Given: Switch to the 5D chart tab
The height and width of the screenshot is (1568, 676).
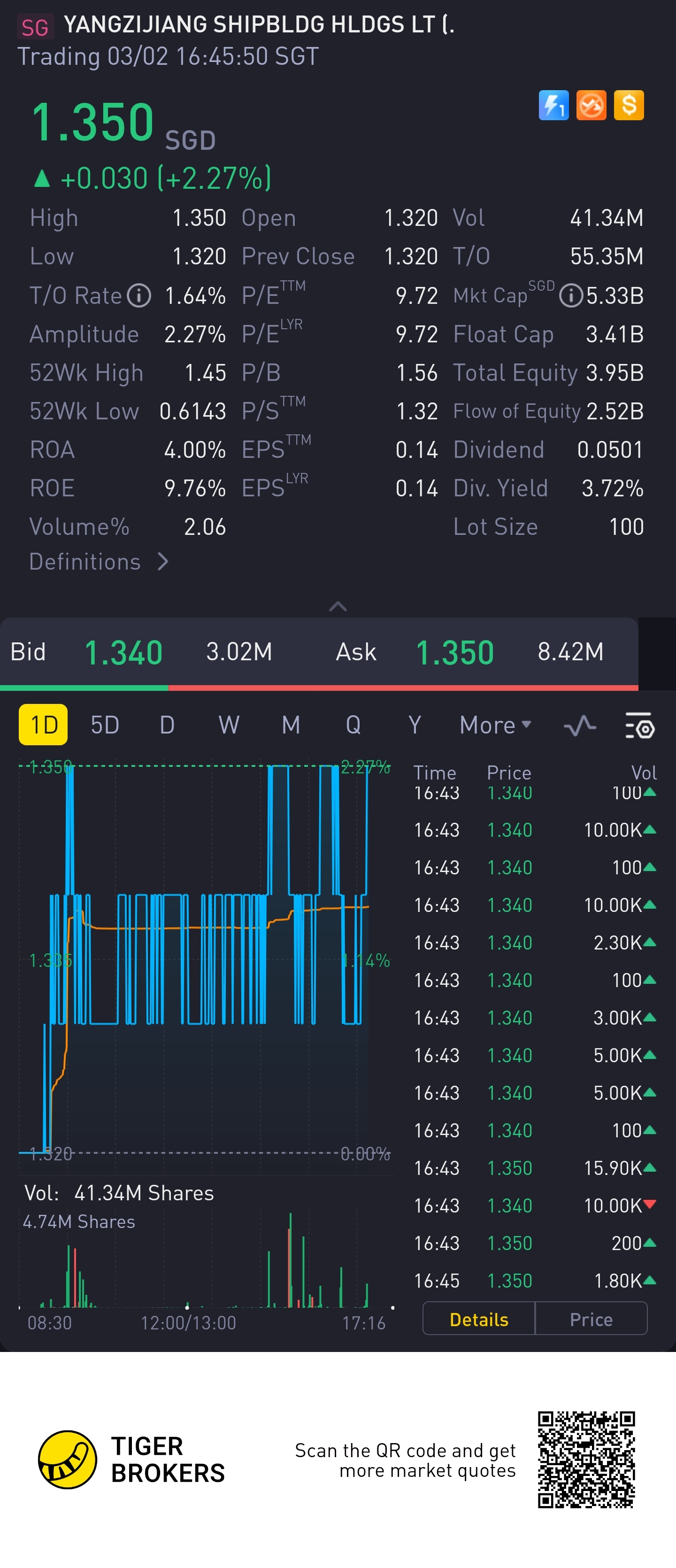Looking at the screenshot, I should (105, 725).
